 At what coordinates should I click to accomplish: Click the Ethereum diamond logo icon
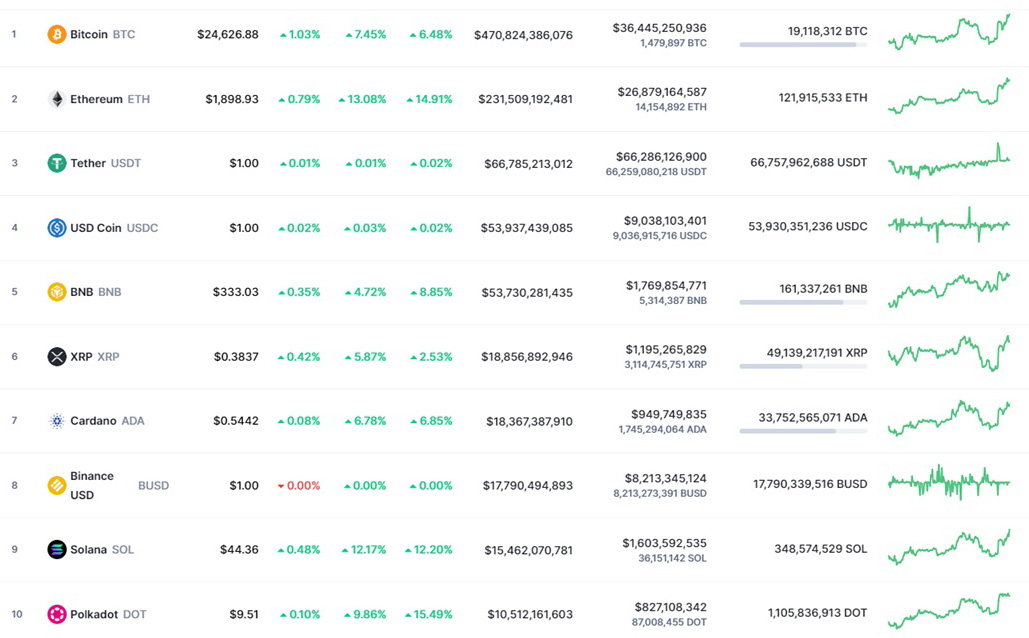pyautogui.click(x=57, y=99)
